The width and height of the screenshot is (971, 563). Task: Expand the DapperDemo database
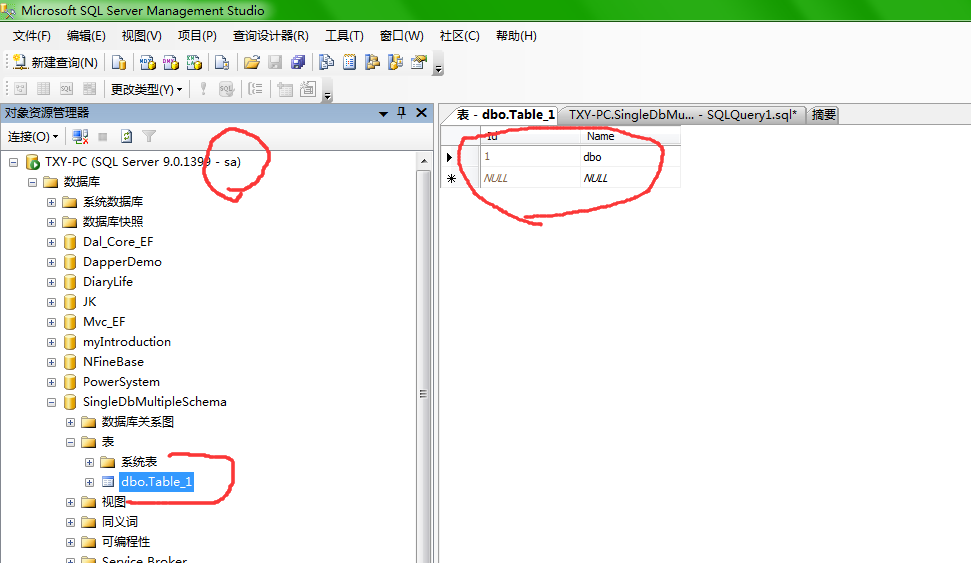(x=51, y=263)
